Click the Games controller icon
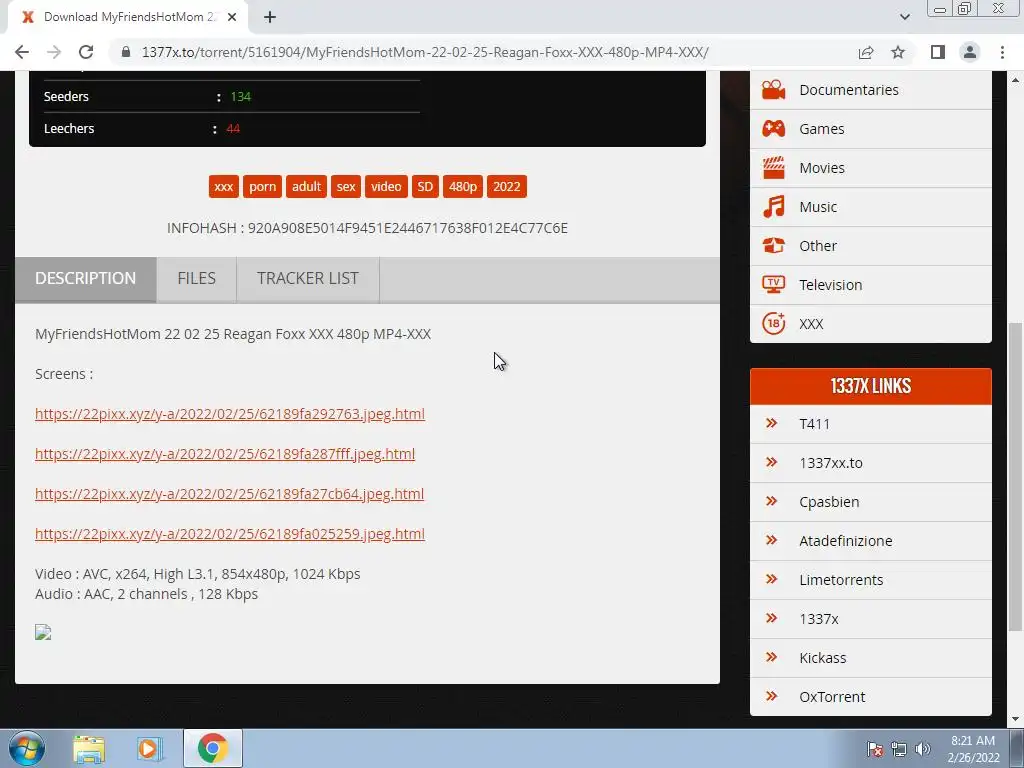The image size is (1024, 768). click(773, 129)
